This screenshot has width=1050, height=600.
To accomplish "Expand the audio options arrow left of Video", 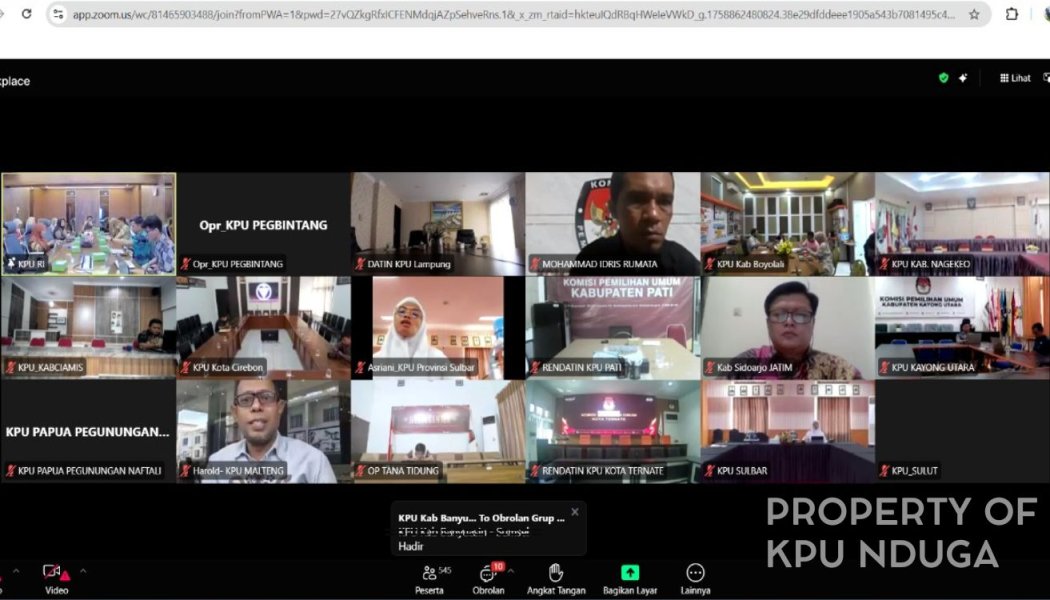I will (14, 571).
